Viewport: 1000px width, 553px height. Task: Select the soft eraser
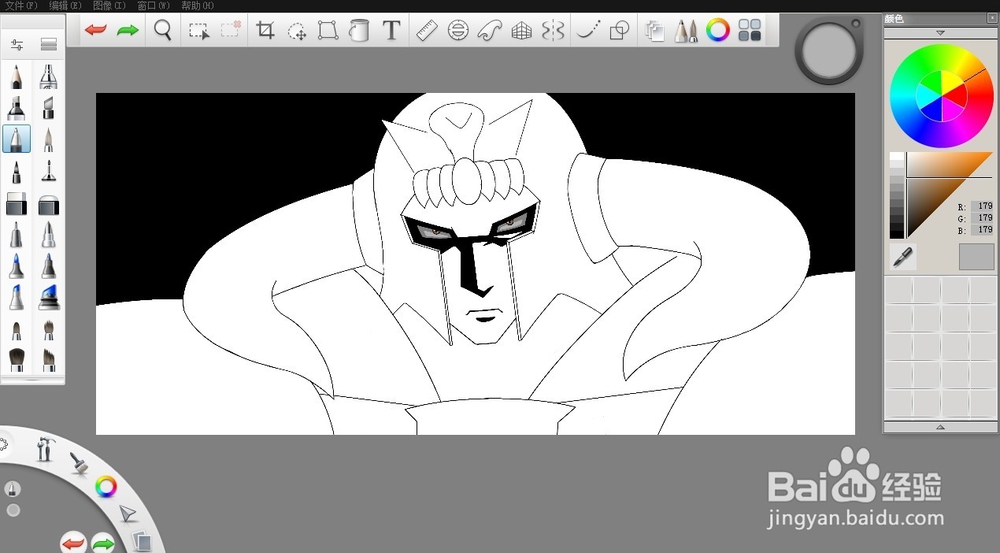(48, 205)
